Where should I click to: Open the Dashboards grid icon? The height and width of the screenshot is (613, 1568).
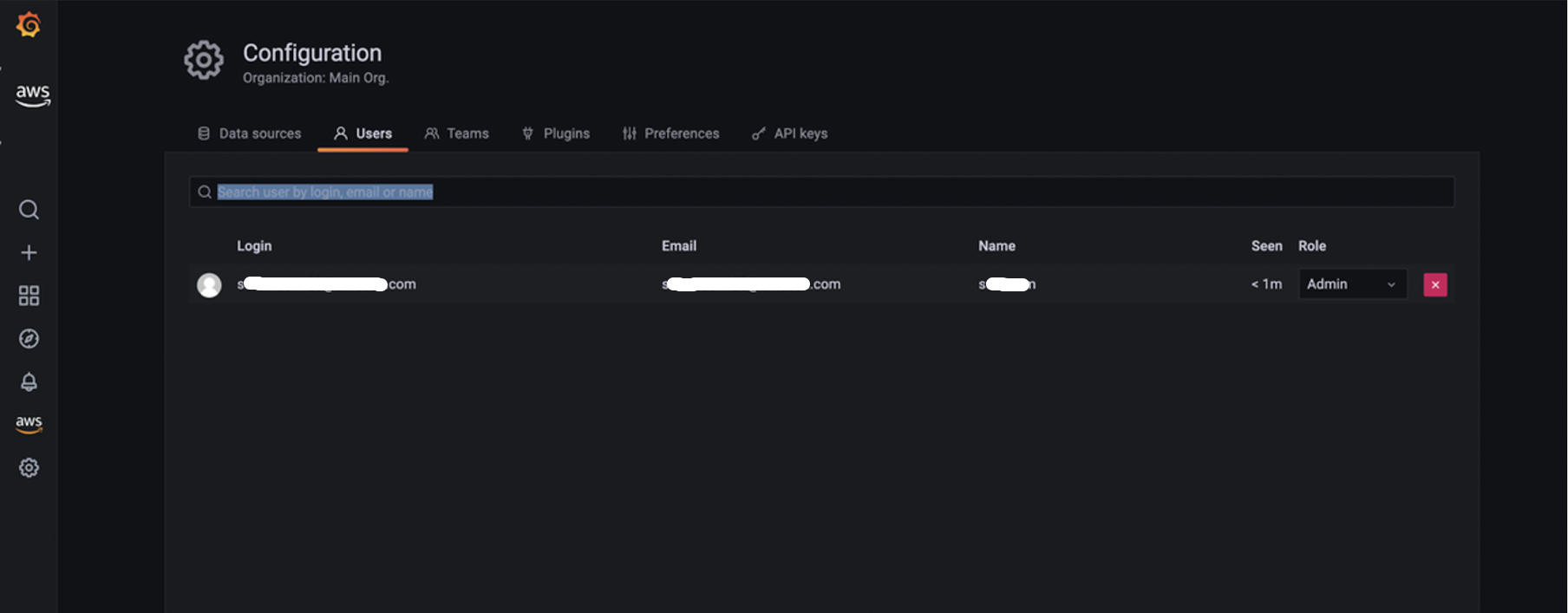[29, 296]
